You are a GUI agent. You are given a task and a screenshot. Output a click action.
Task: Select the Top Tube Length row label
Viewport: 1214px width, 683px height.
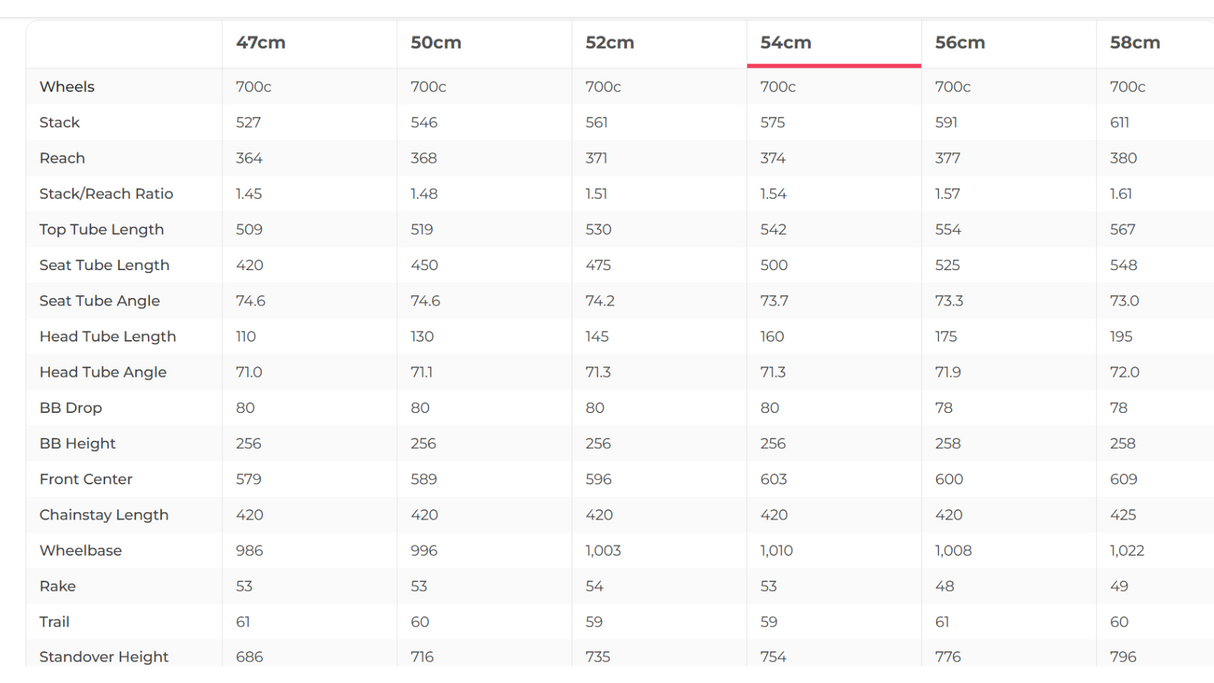coord(101,230)
